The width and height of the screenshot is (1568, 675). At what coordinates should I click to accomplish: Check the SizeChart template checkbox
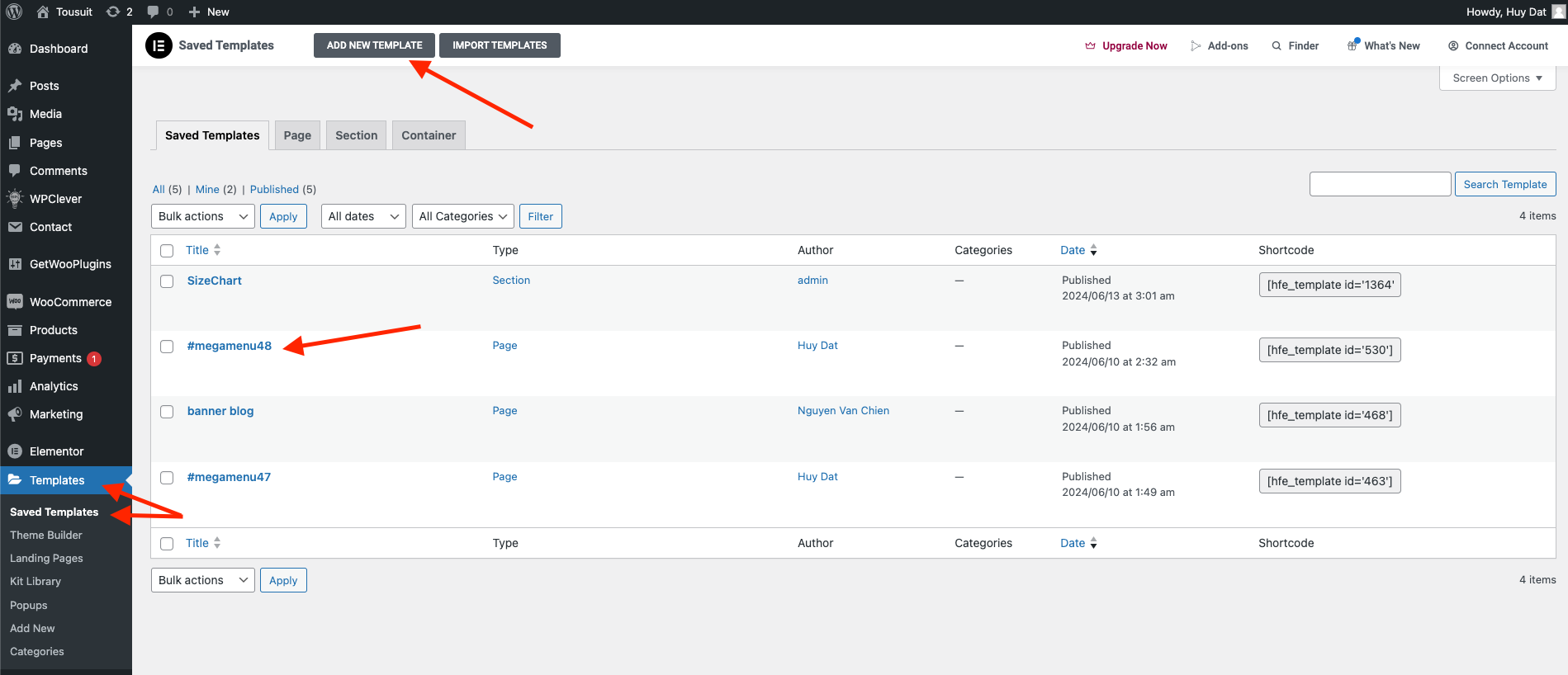167,281
